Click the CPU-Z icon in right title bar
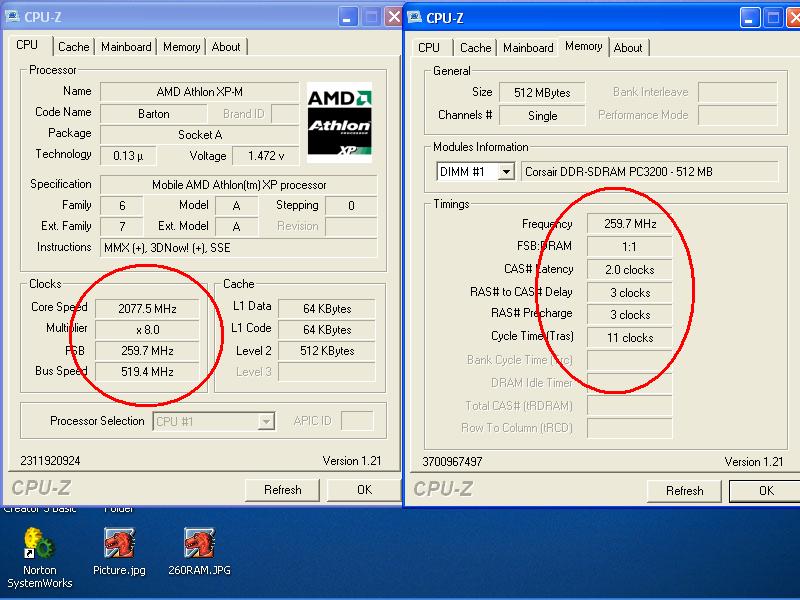 [x=414, y=17]
